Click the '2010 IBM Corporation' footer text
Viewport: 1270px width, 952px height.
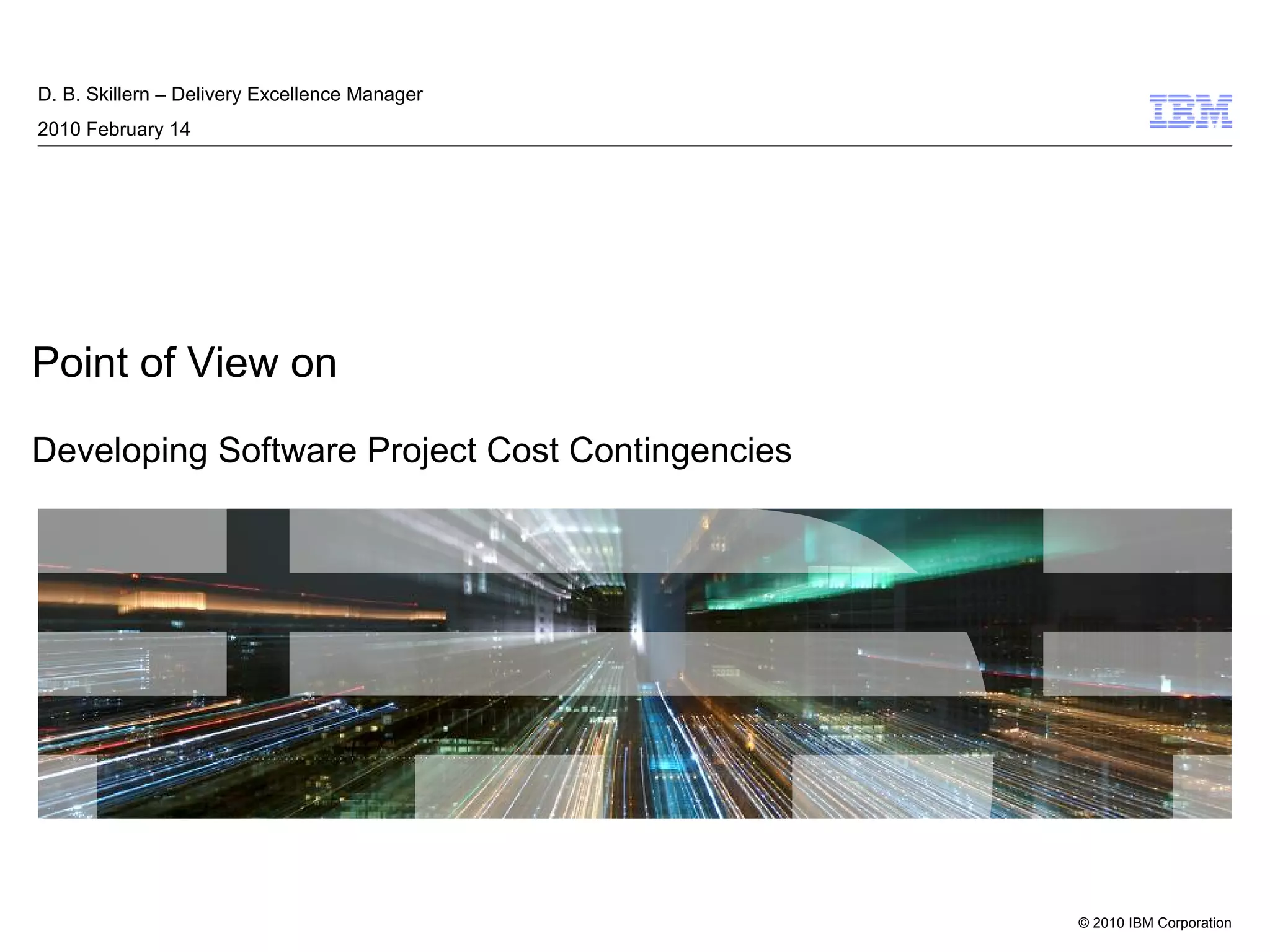(x=1161, y=923)
